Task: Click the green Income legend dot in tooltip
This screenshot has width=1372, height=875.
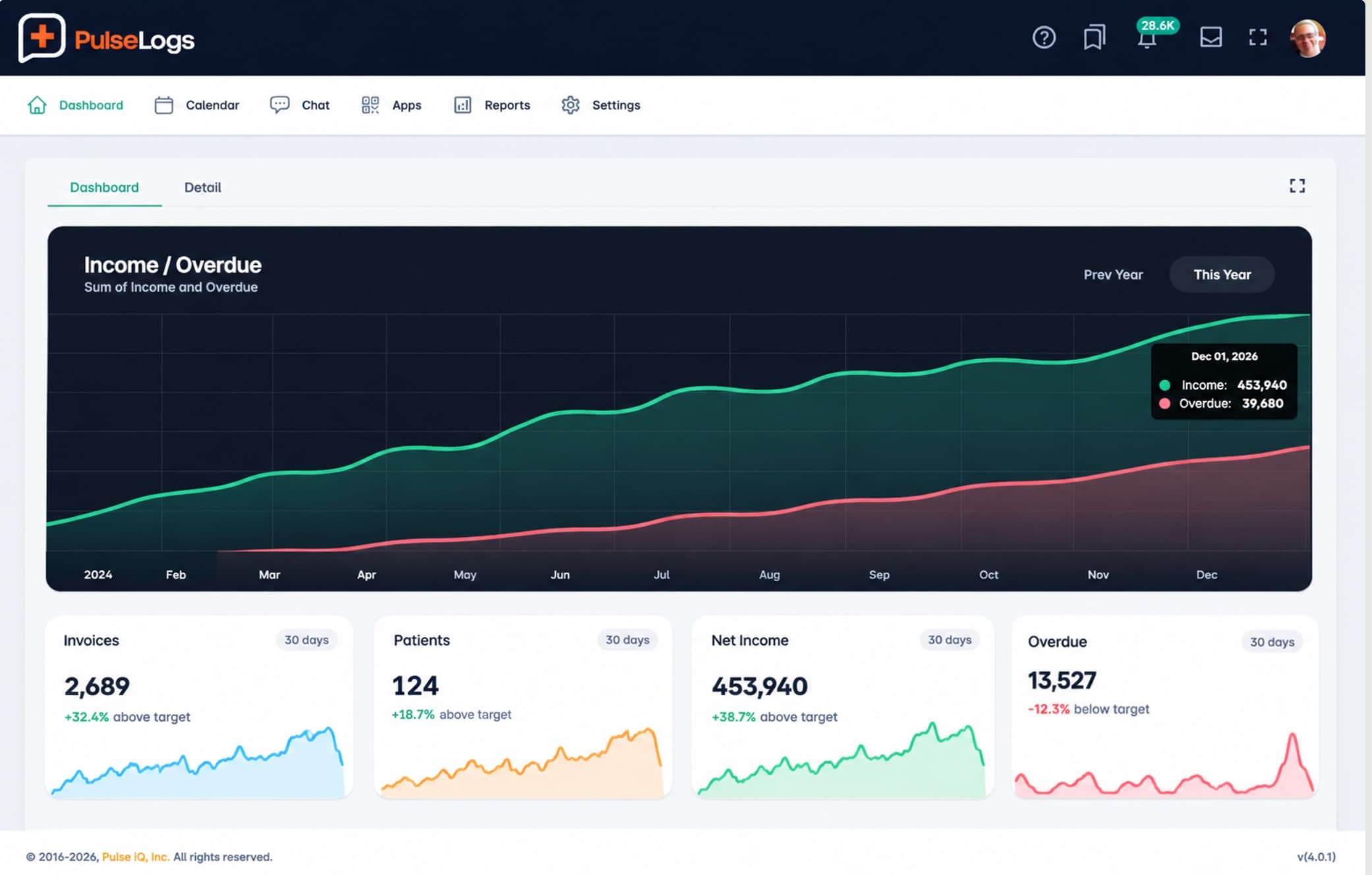Action: click(1164, 385)
